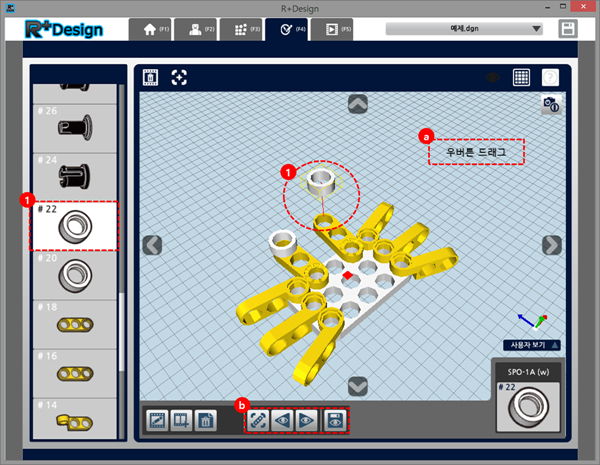Click the delete-frame icon above the viewport
Image resolution: width=600 pixels, height=465 pixels.
tap(150, 77)
